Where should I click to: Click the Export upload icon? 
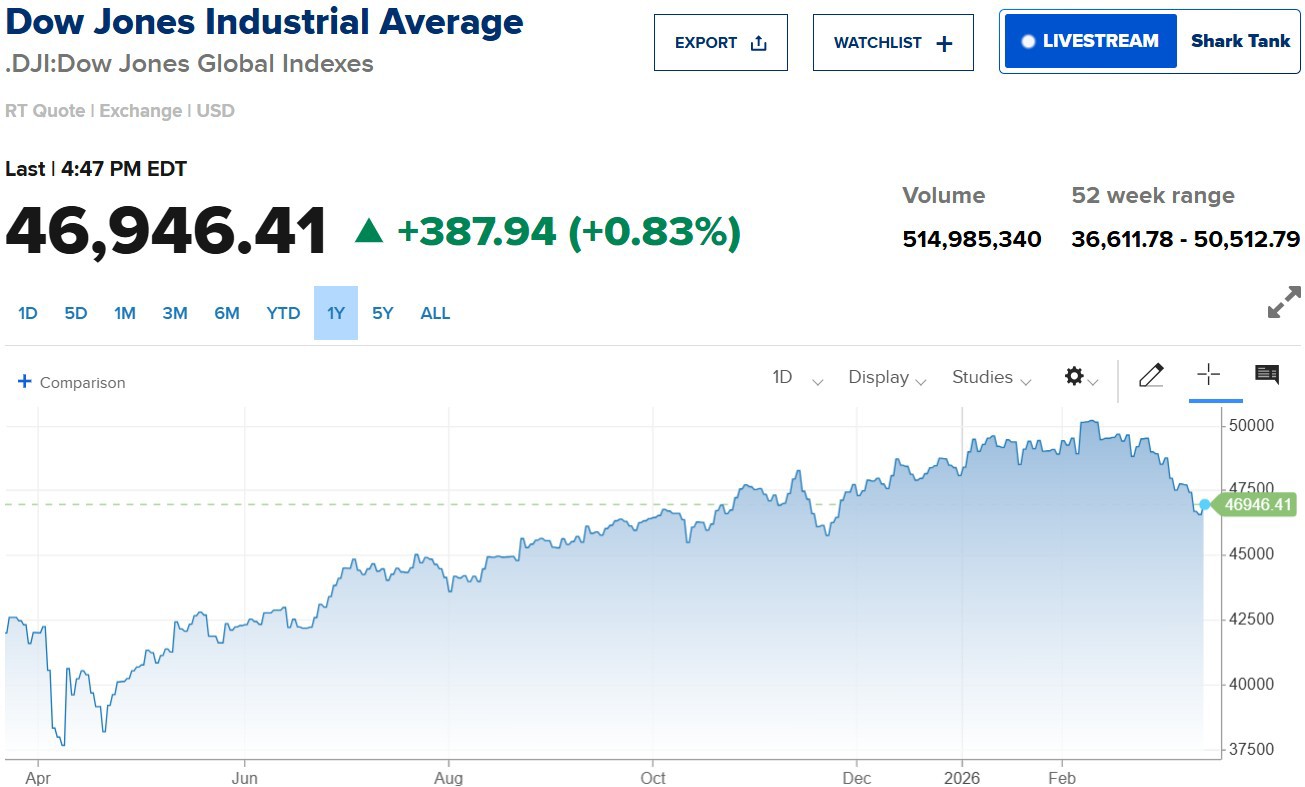click(x=758, y=42)
